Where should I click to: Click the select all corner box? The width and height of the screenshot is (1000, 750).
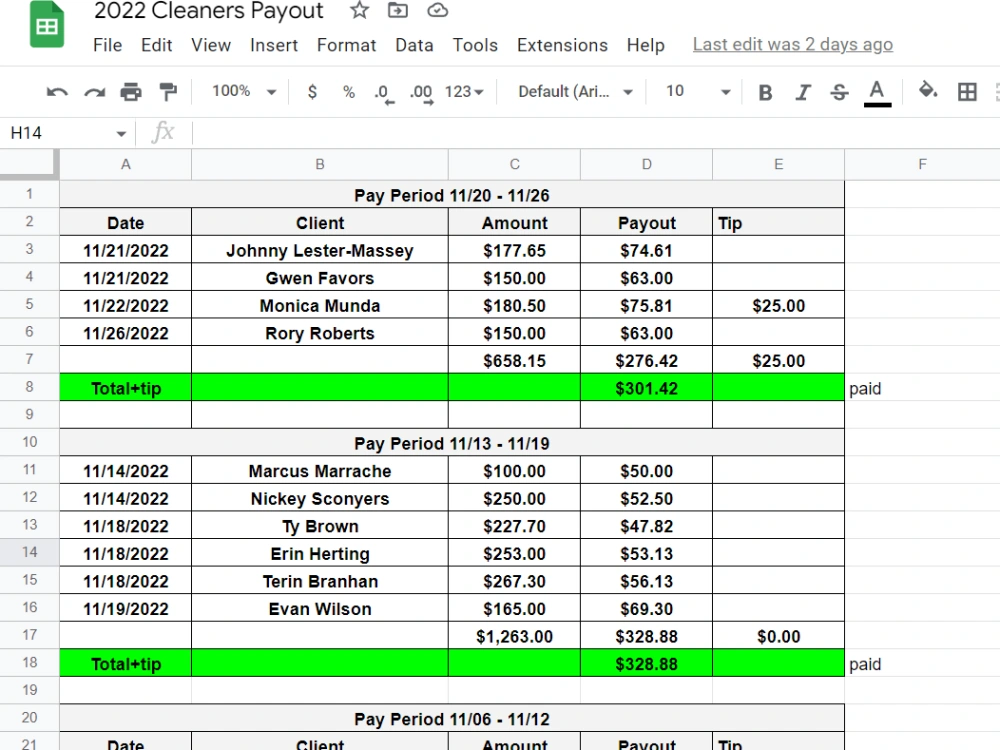29,165
